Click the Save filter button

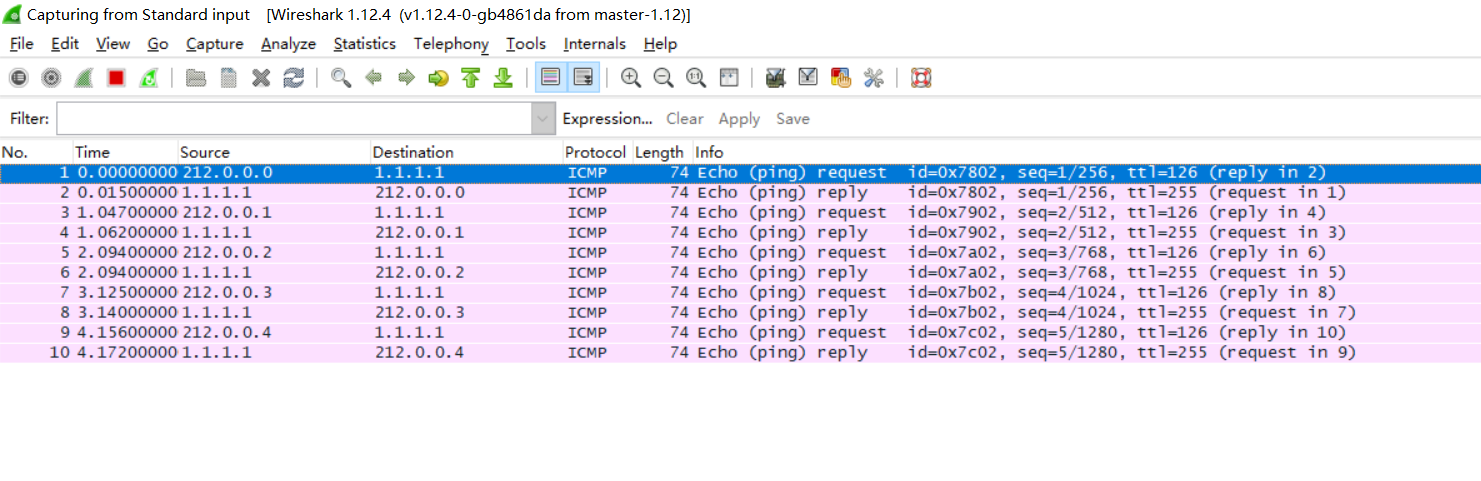tap(793, 119)
